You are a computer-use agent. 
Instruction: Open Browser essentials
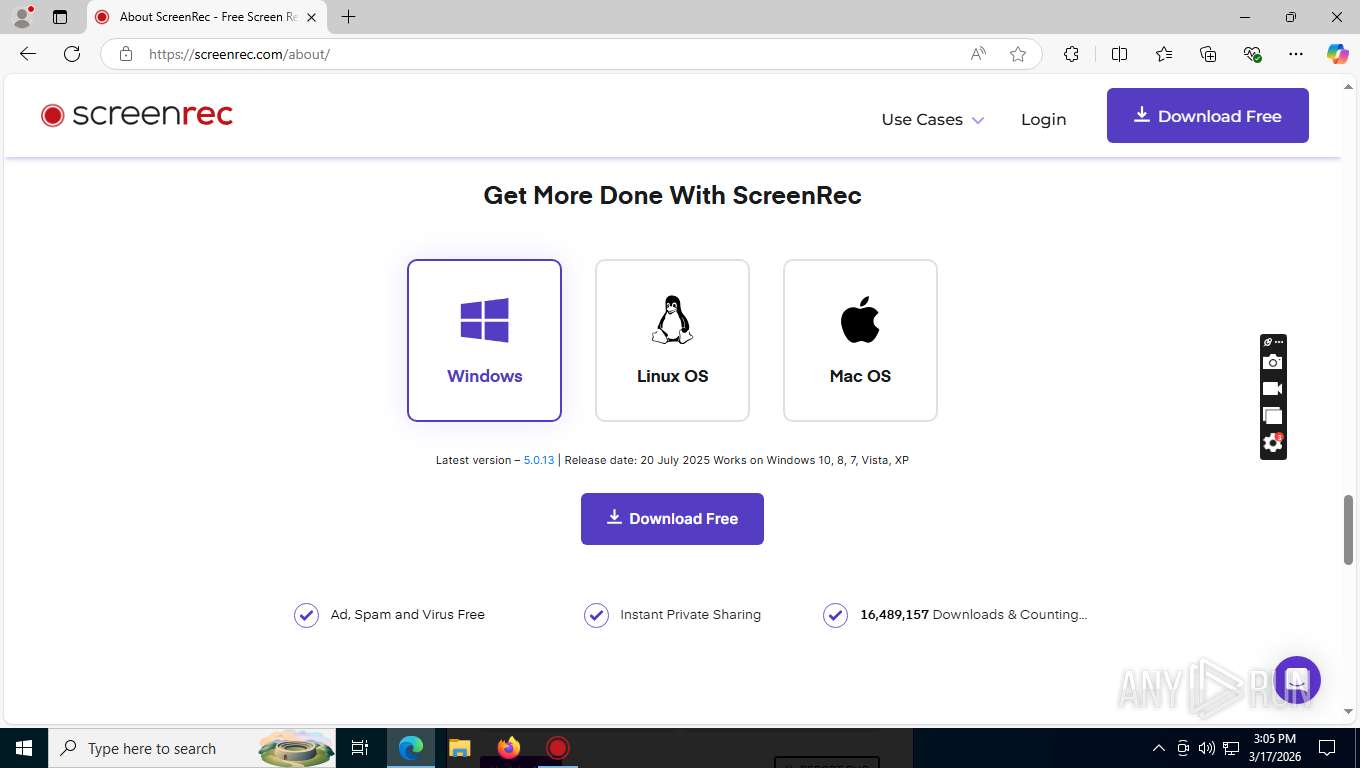coord(1252,54)
